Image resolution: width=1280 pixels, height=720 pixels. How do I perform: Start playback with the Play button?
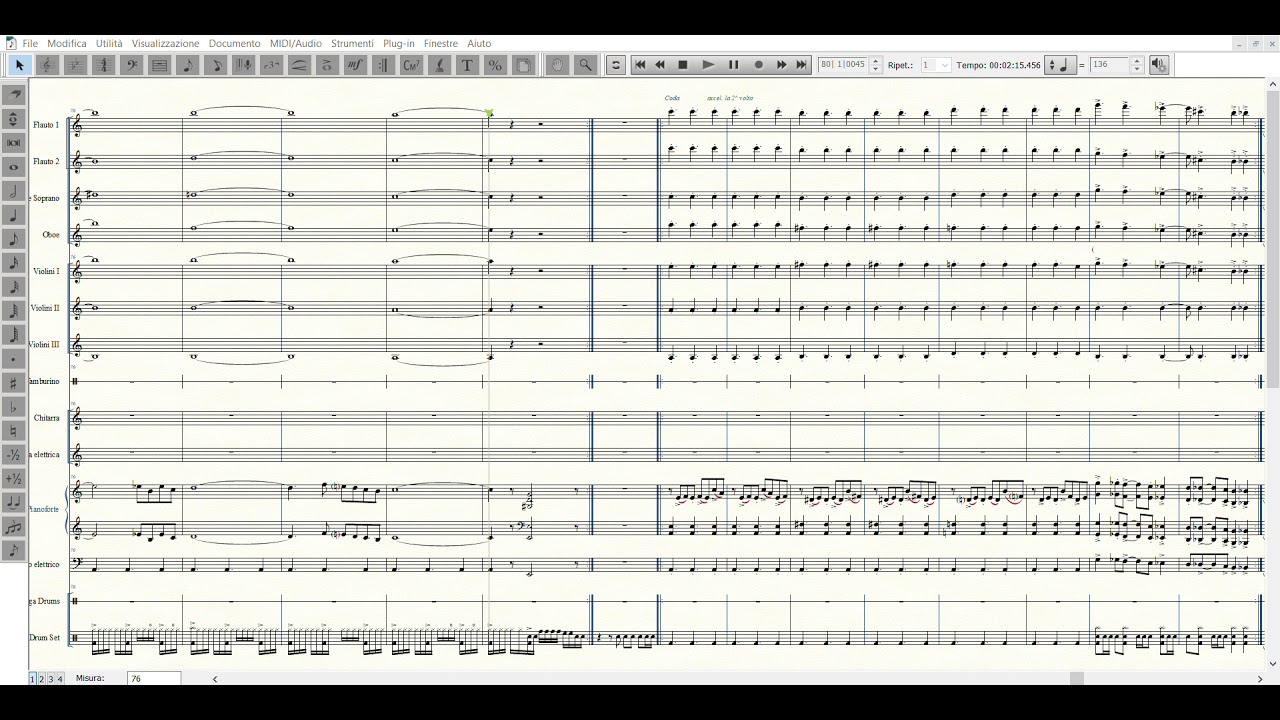click(708, 65)
